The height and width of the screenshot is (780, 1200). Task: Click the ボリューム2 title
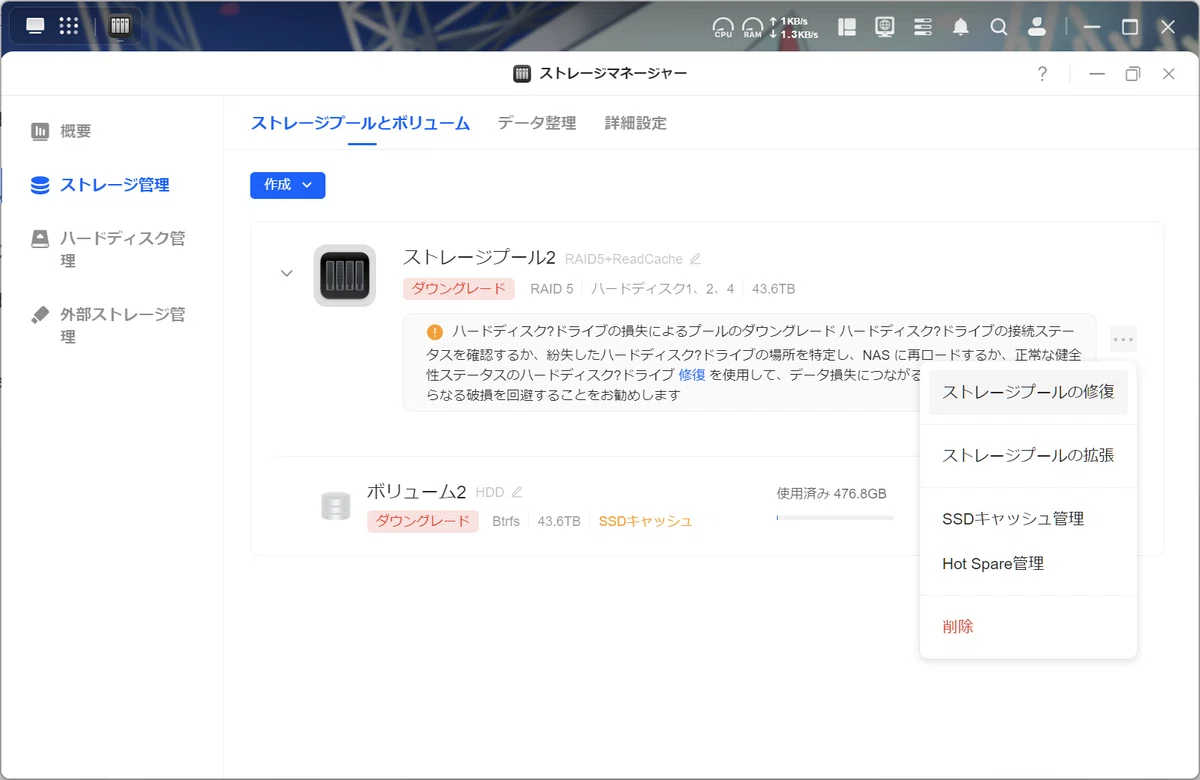tap(417, 491)
